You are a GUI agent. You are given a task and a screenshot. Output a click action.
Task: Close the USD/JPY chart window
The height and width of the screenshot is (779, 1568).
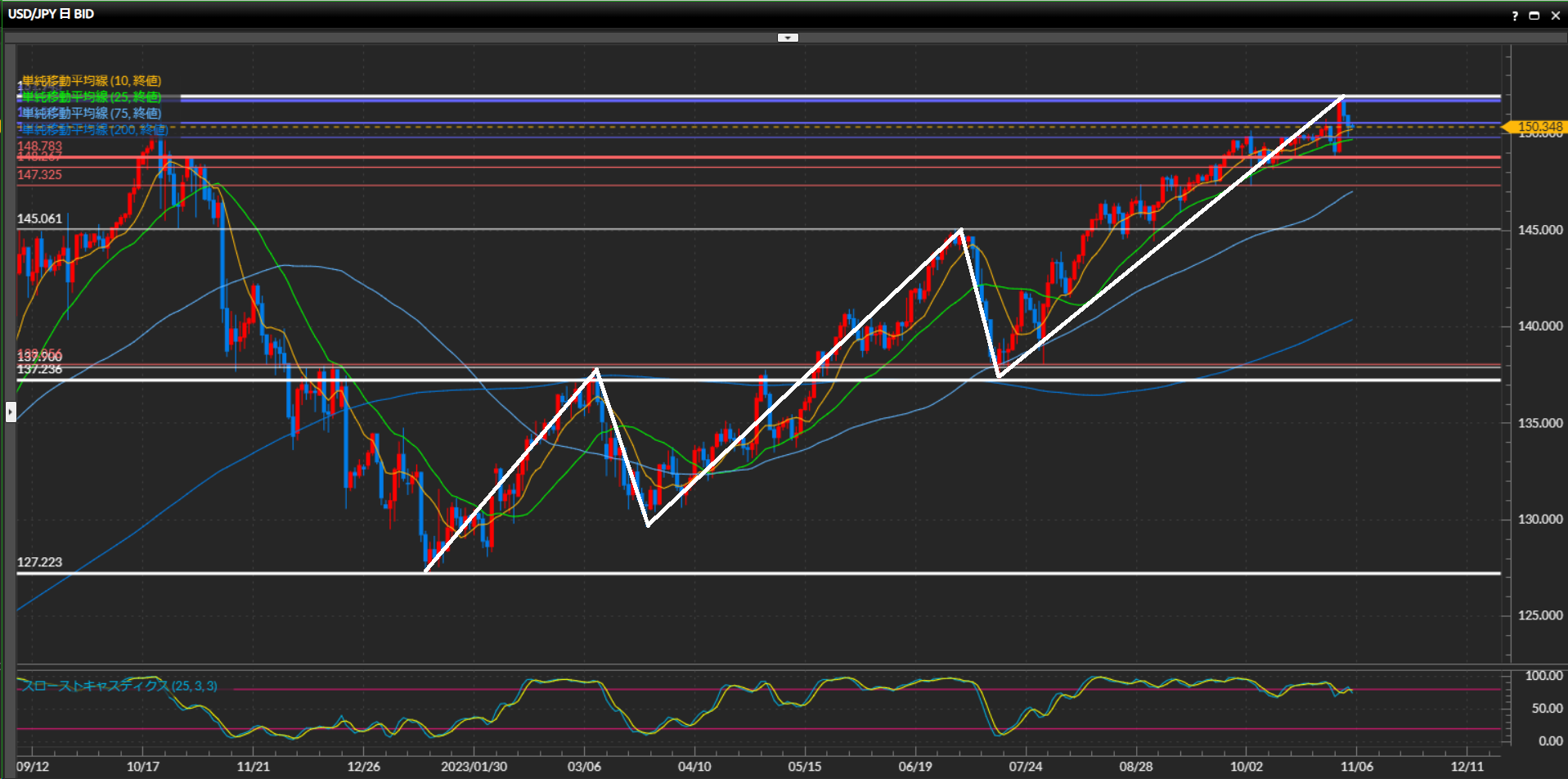1555,16
